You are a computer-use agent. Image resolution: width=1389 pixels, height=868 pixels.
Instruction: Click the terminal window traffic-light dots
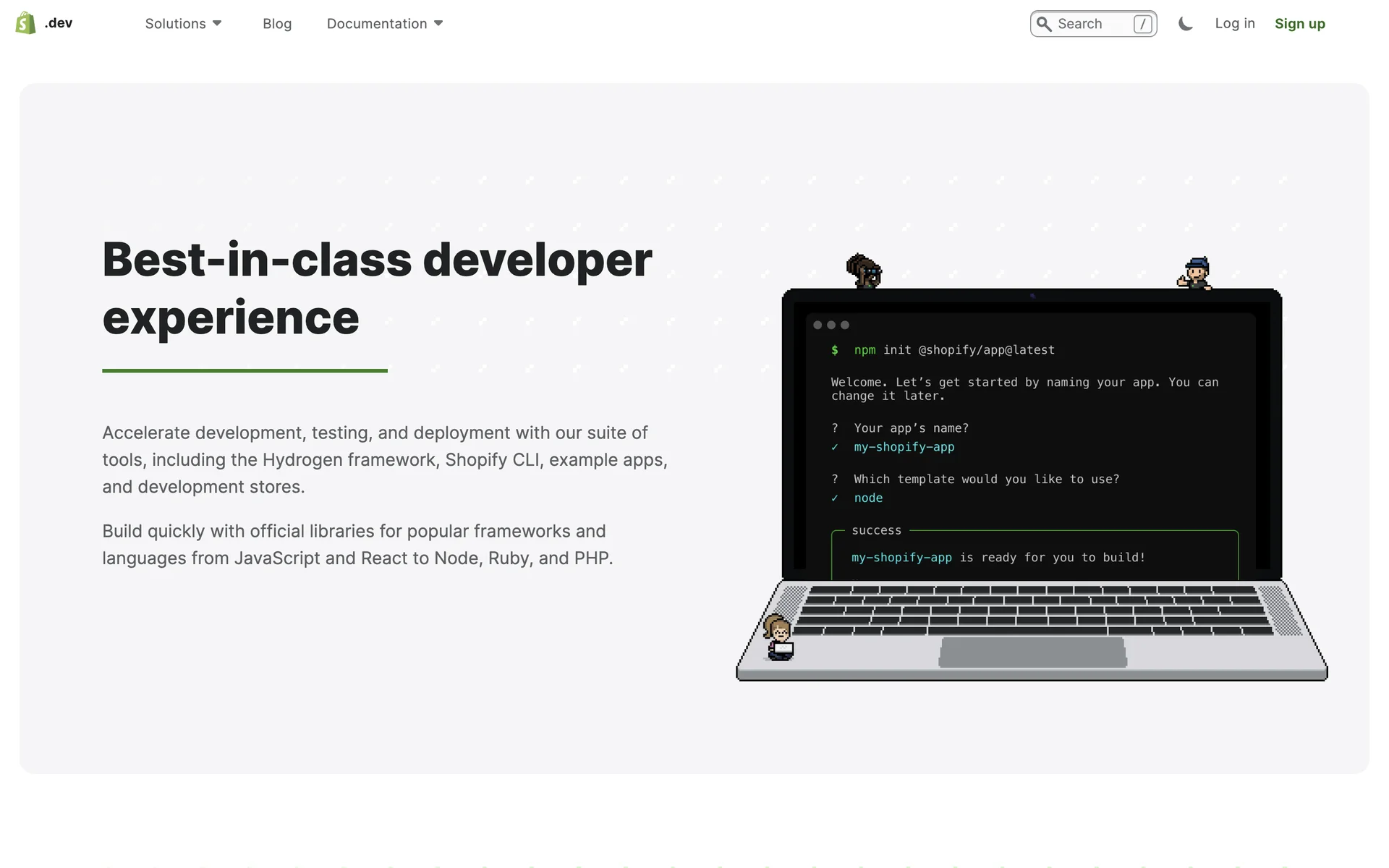[x=831, y=325]
